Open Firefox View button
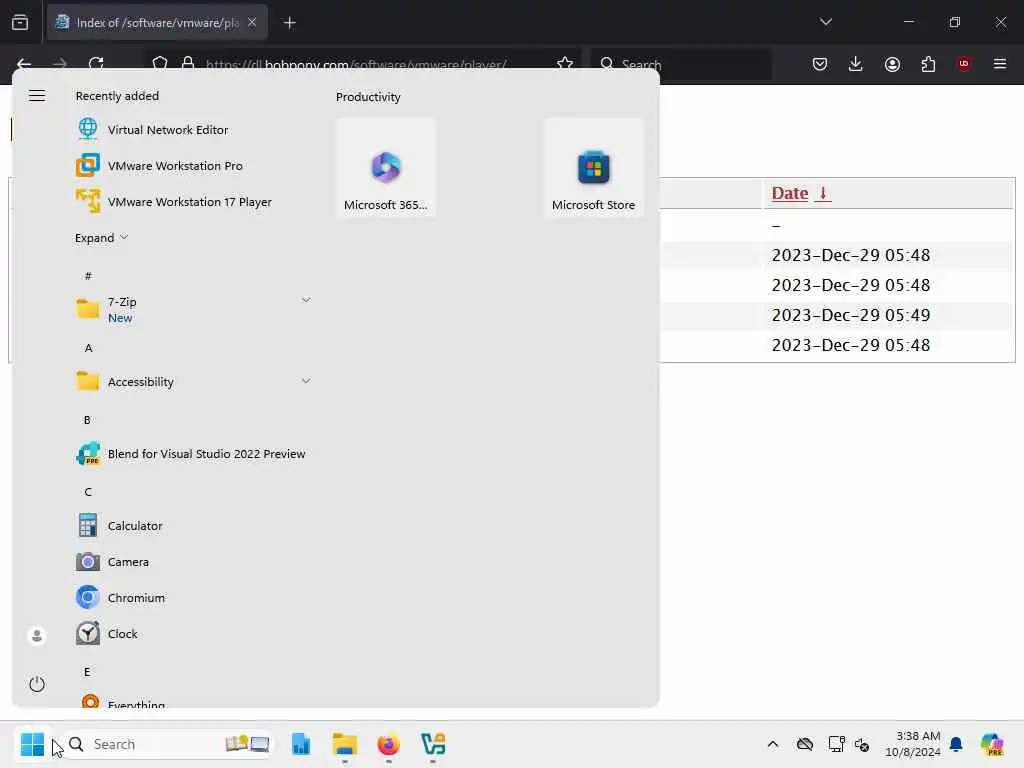 (x=20, y=23)
